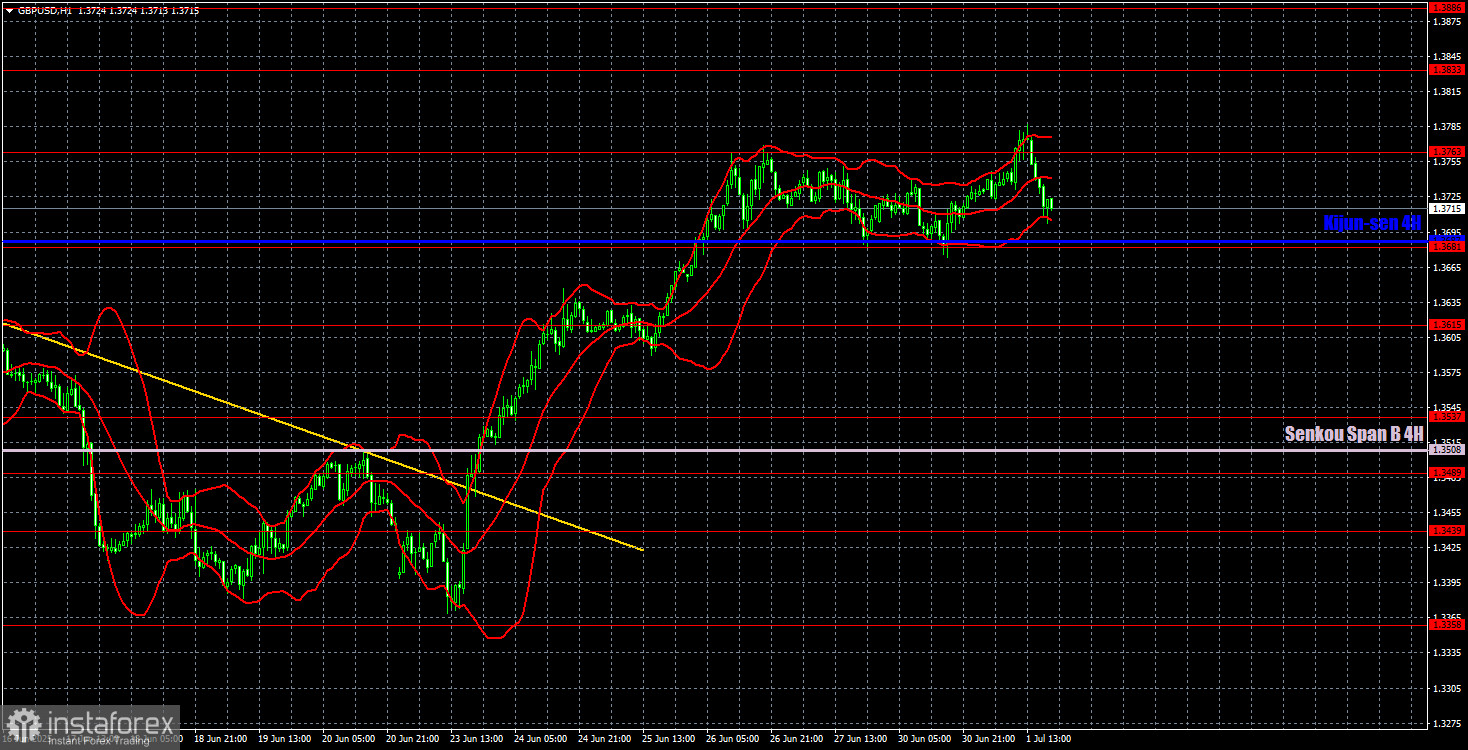
Task: Click the red 1.3886 price level tag
Action: pyautogui.click(x=1447, y=7)
